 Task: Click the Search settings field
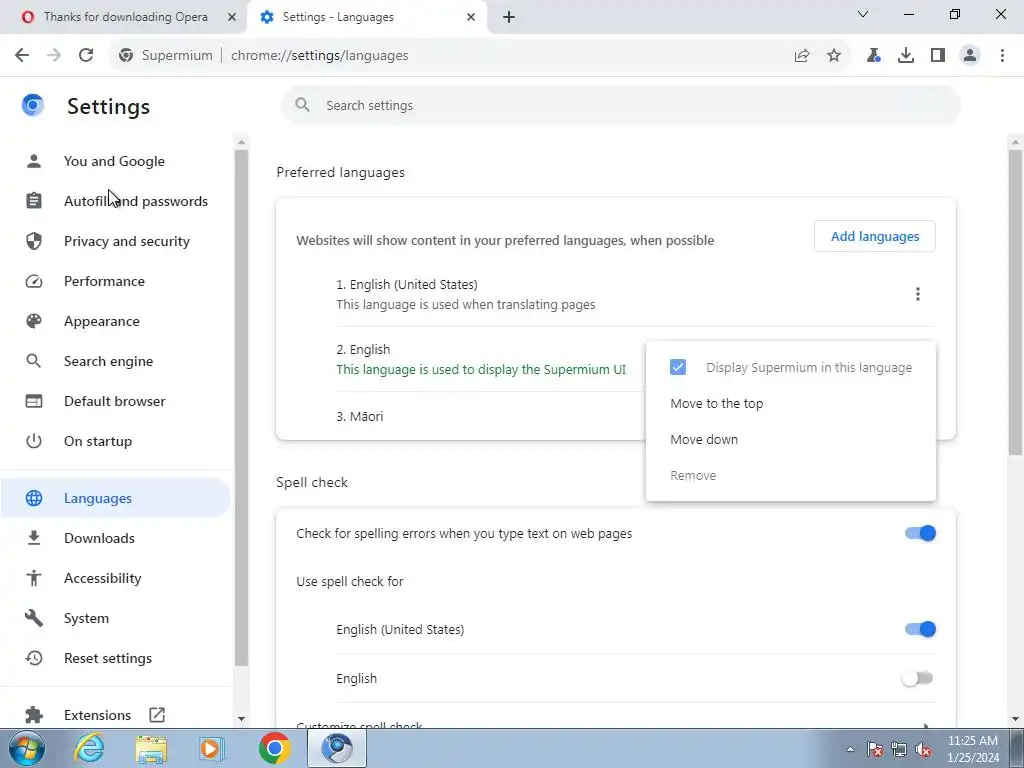tap(620, 105)
